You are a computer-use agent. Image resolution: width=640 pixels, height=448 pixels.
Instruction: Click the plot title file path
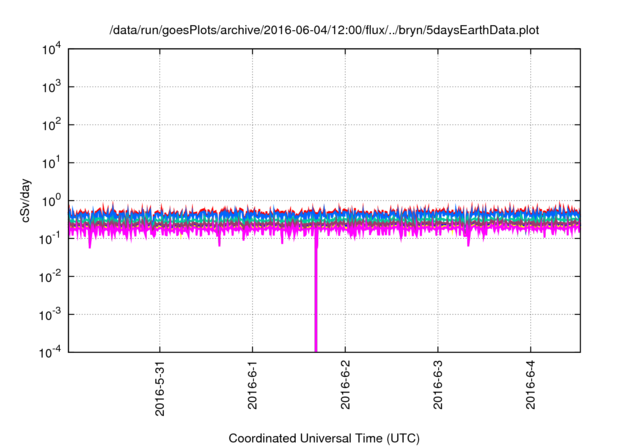[x=324, y=30]
